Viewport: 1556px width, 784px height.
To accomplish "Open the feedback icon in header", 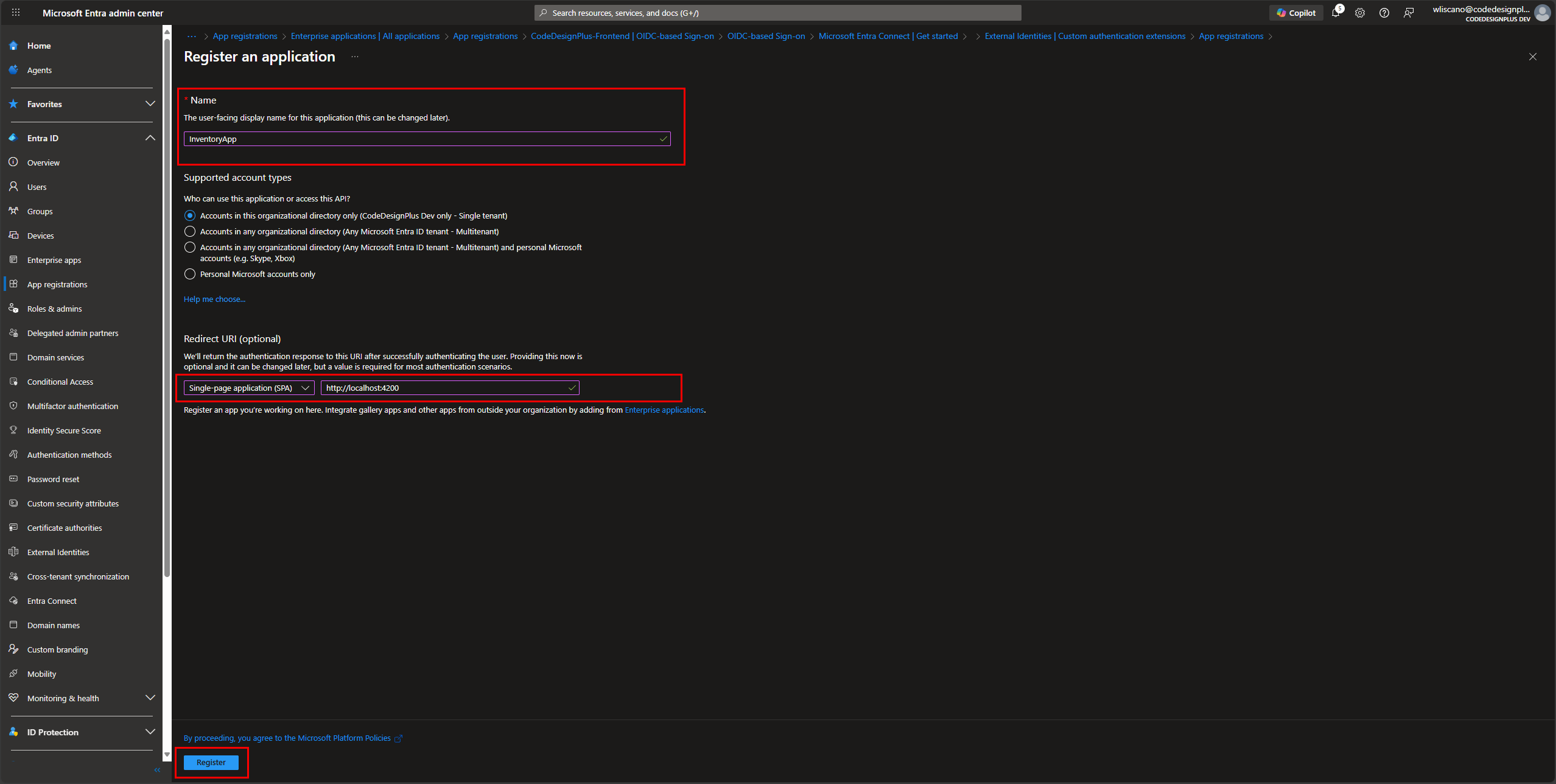I will [1409, 13].
